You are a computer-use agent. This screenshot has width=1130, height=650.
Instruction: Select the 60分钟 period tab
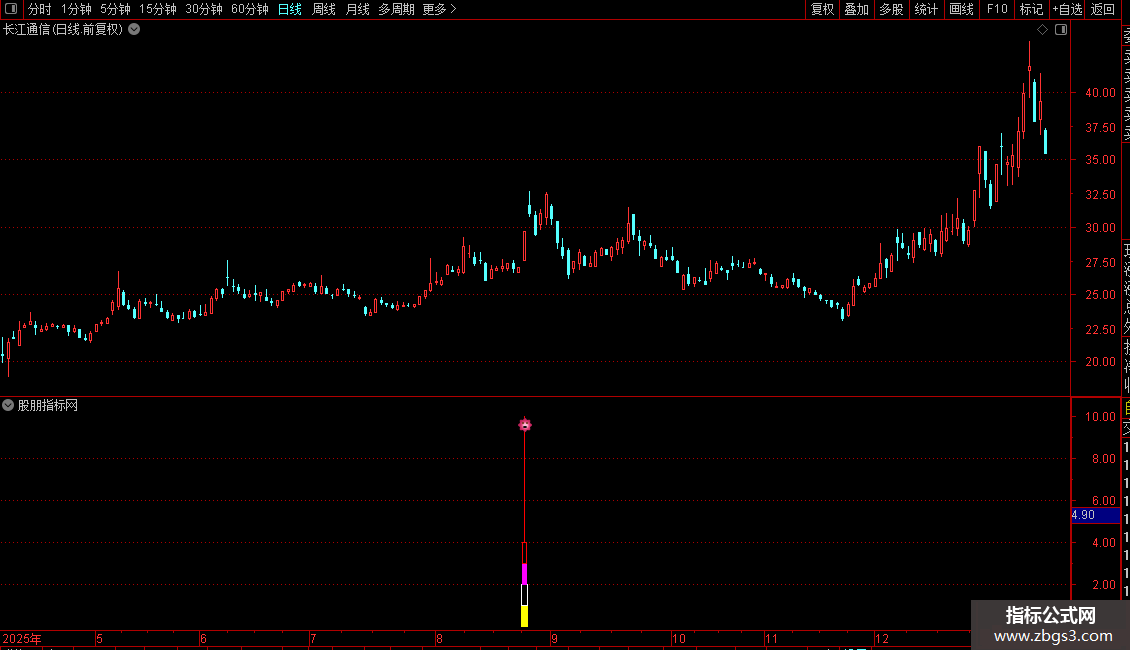[x=250, y=9]
